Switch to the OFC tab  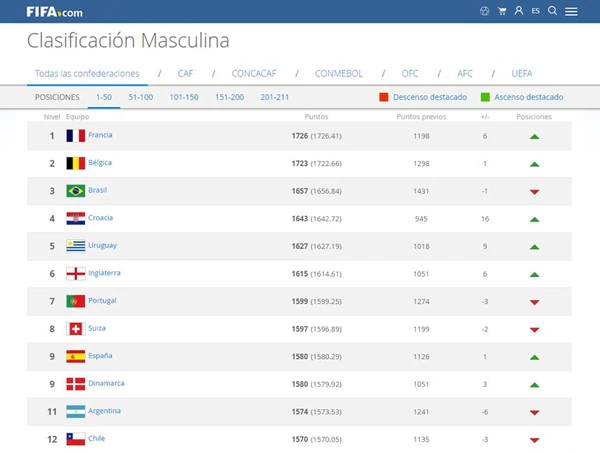click(409, 73)
